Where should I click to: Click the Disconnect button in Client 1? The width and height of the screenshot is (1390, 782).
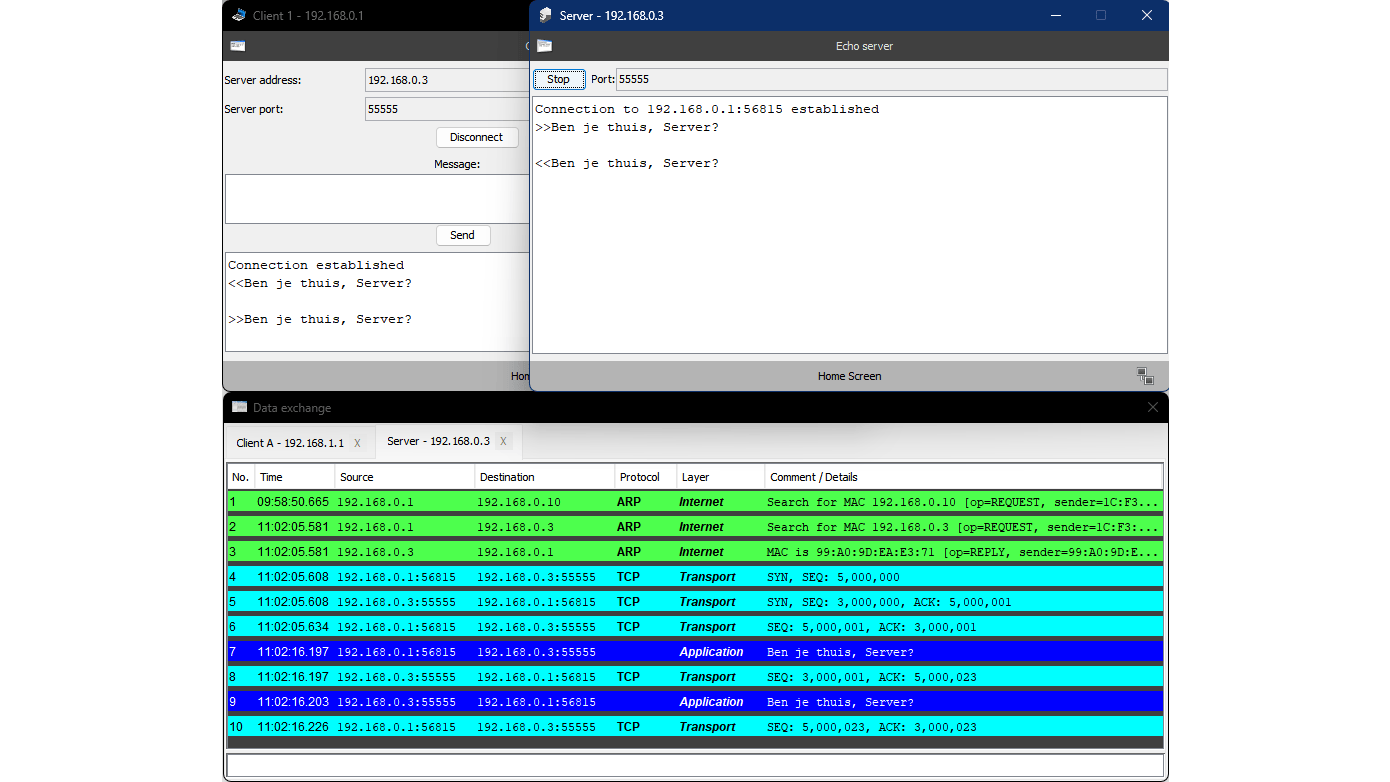pyautogui.click(x=477, y=137)
